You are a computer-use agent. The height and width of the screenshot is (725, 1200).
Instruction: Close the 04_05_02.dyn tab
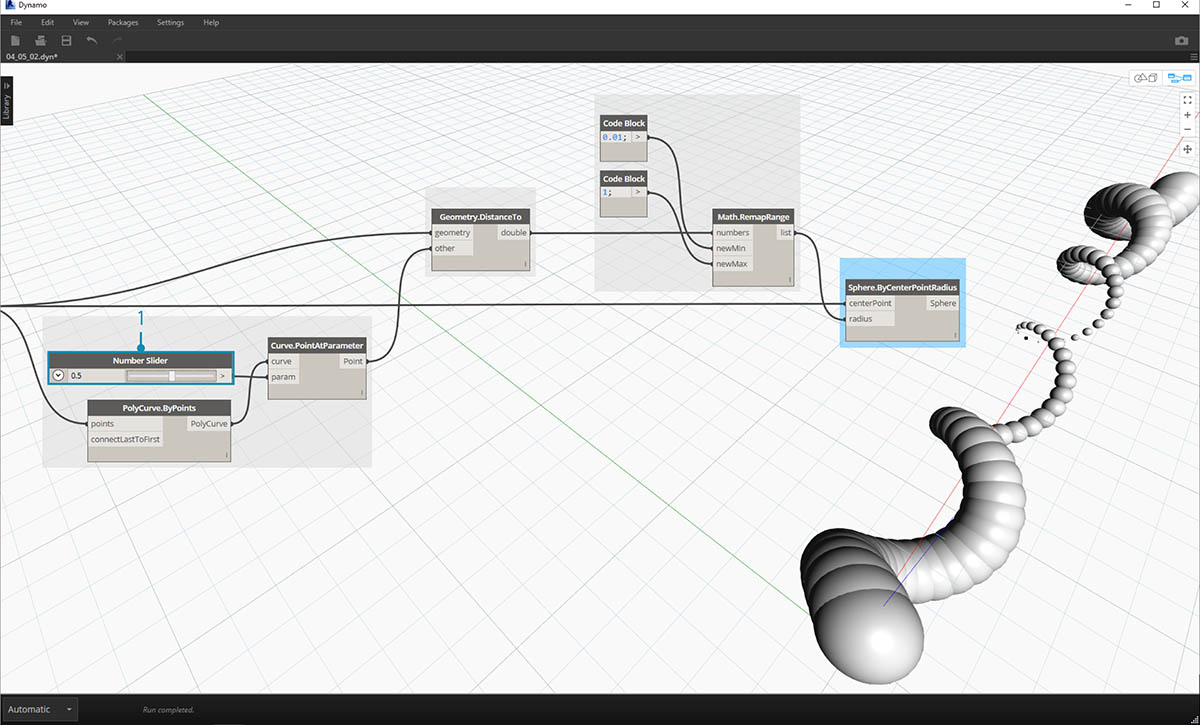pos(121,57)
